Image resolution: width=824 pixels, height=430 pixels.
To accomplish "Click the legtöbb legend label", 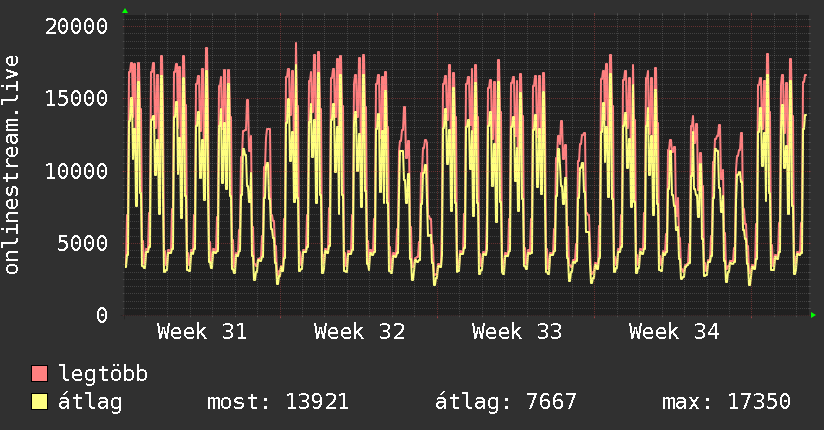I will pyautogui.click(x=103, y=373).
